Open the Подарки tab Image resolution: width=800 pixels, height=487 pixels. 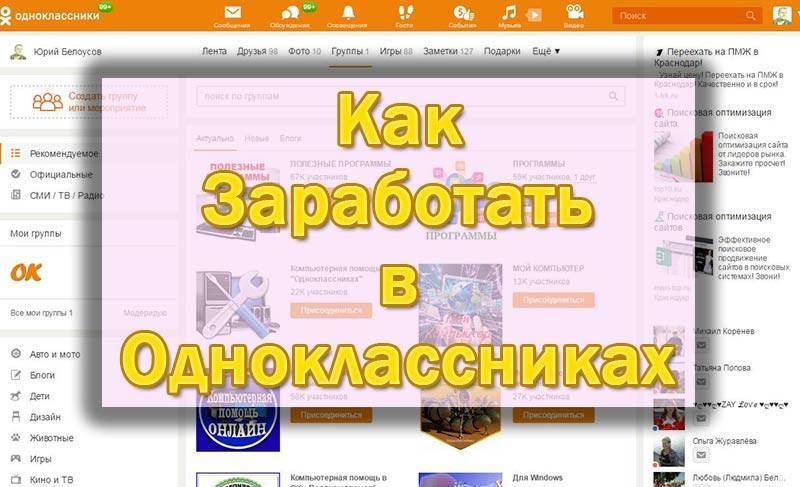(502, 51)
